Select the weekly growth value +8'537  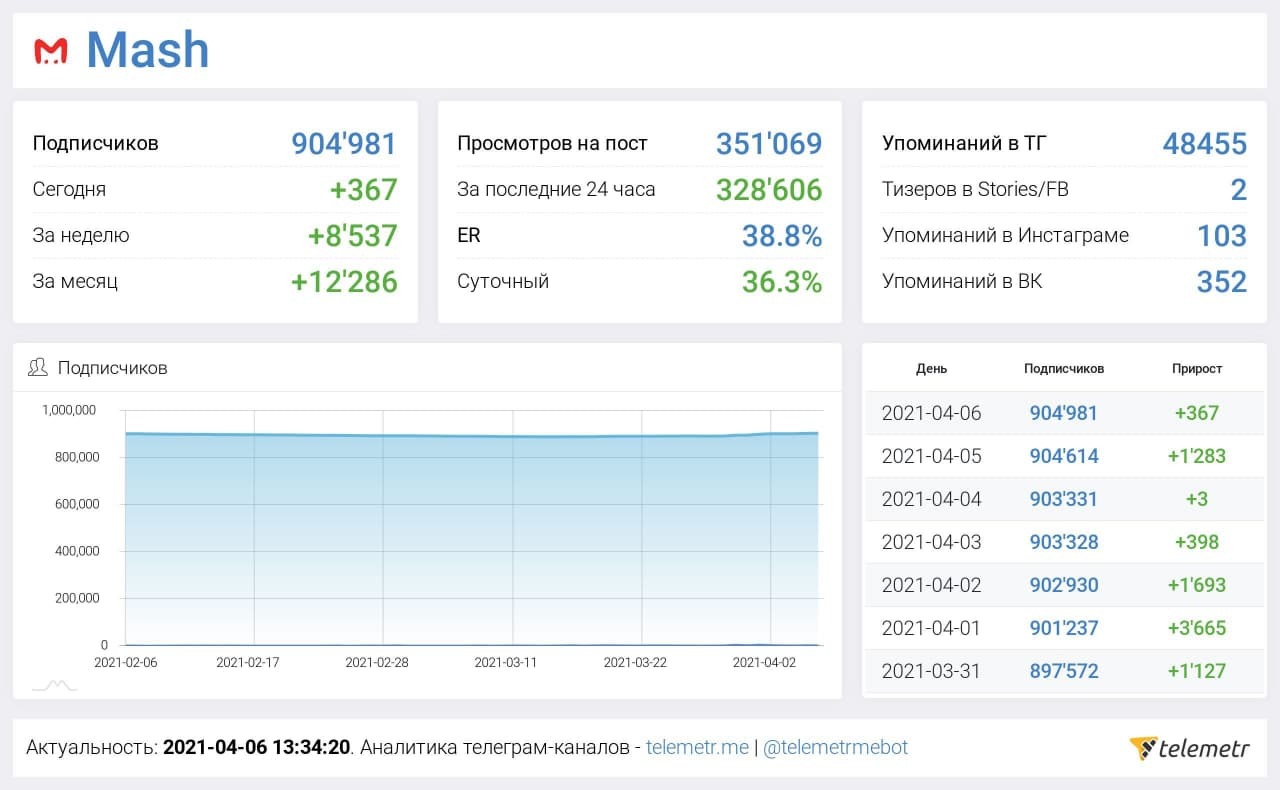tap(353, 236)
